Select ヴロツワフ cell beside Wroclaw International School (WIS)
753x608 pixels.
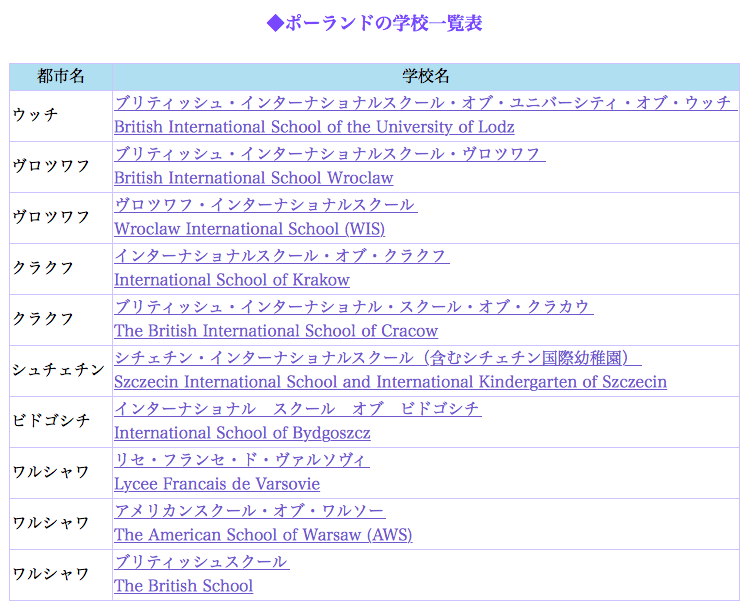pyautogui.click(x=61, y=218)
